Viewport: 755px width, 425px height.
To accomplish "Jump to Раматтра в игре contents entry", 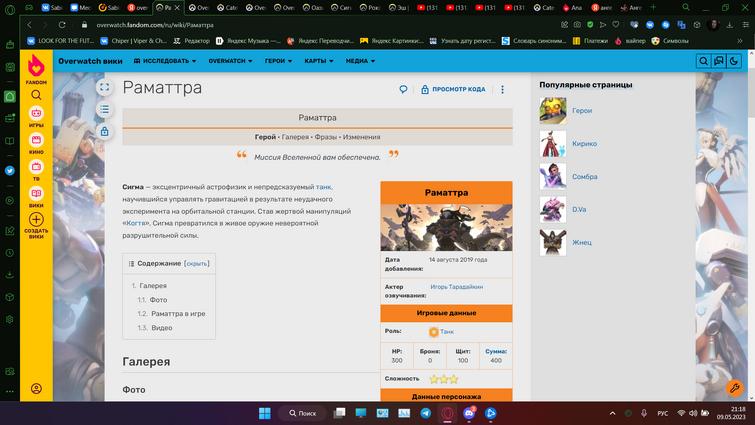I will (178, 314).
